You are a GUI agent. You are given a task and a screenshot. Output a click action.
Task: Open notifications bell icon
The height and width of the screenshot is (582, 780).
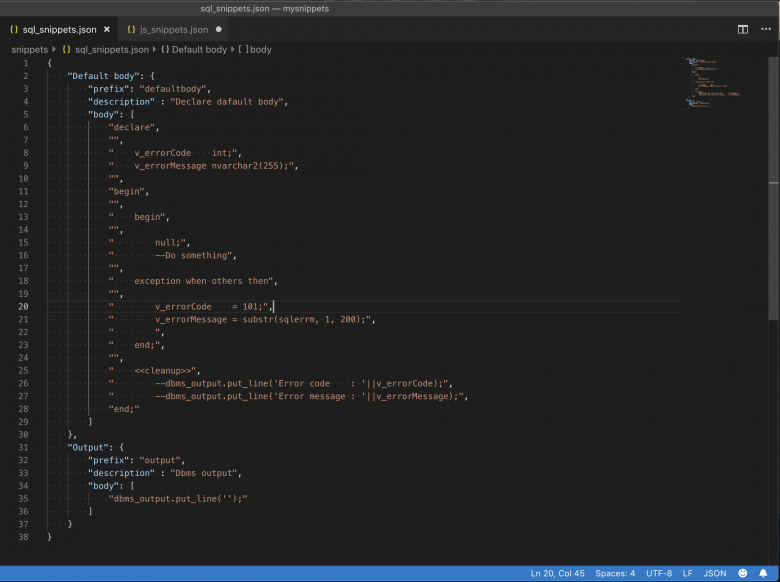click(763, 573)
